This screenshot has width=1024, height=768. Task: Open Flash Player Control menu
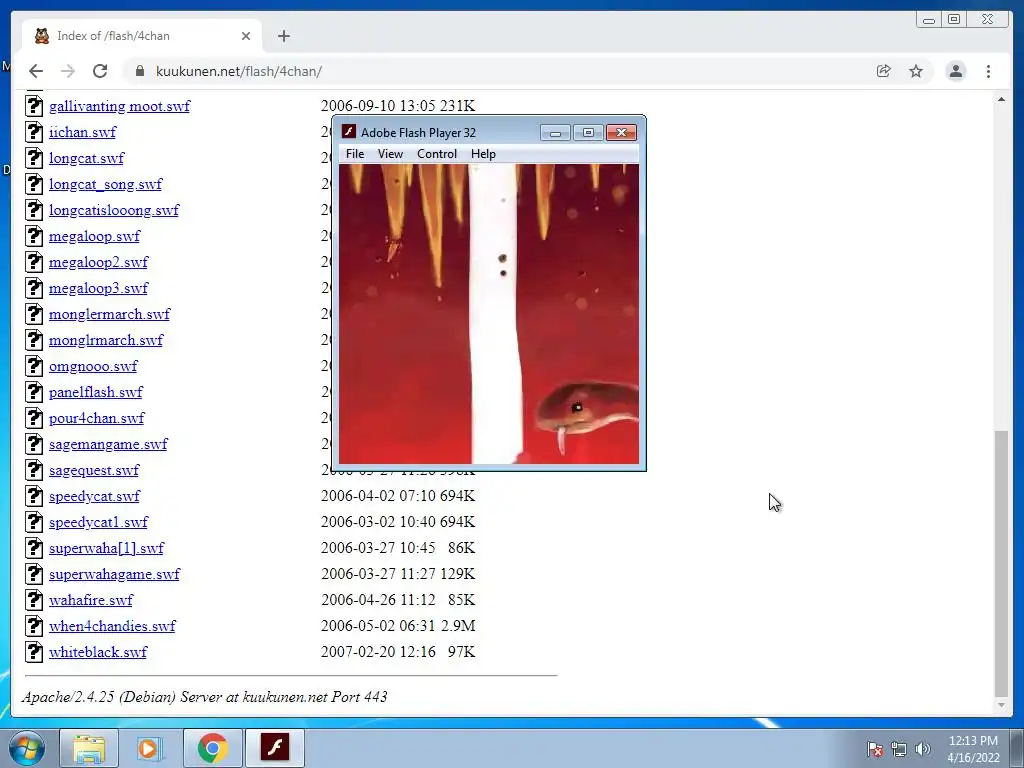point(437,154)
